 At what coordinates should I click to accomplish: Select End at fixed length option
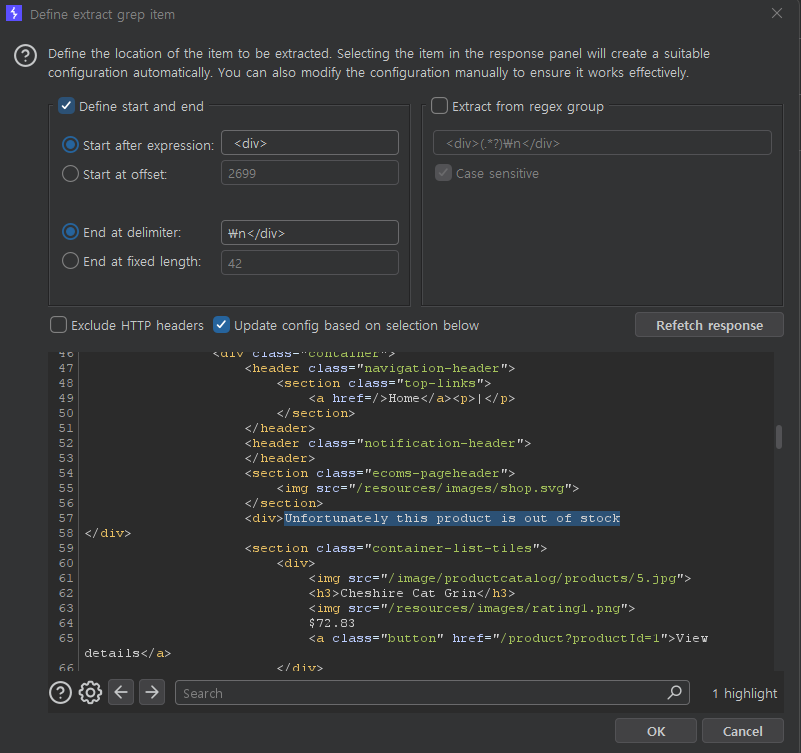[x=70, y=262]
